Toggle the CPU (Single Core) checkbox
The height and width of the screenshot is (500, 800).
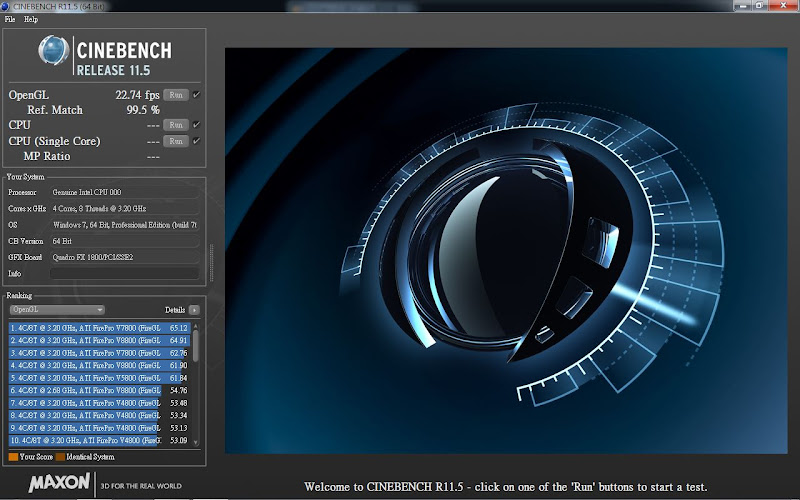[x=196, y=141]
